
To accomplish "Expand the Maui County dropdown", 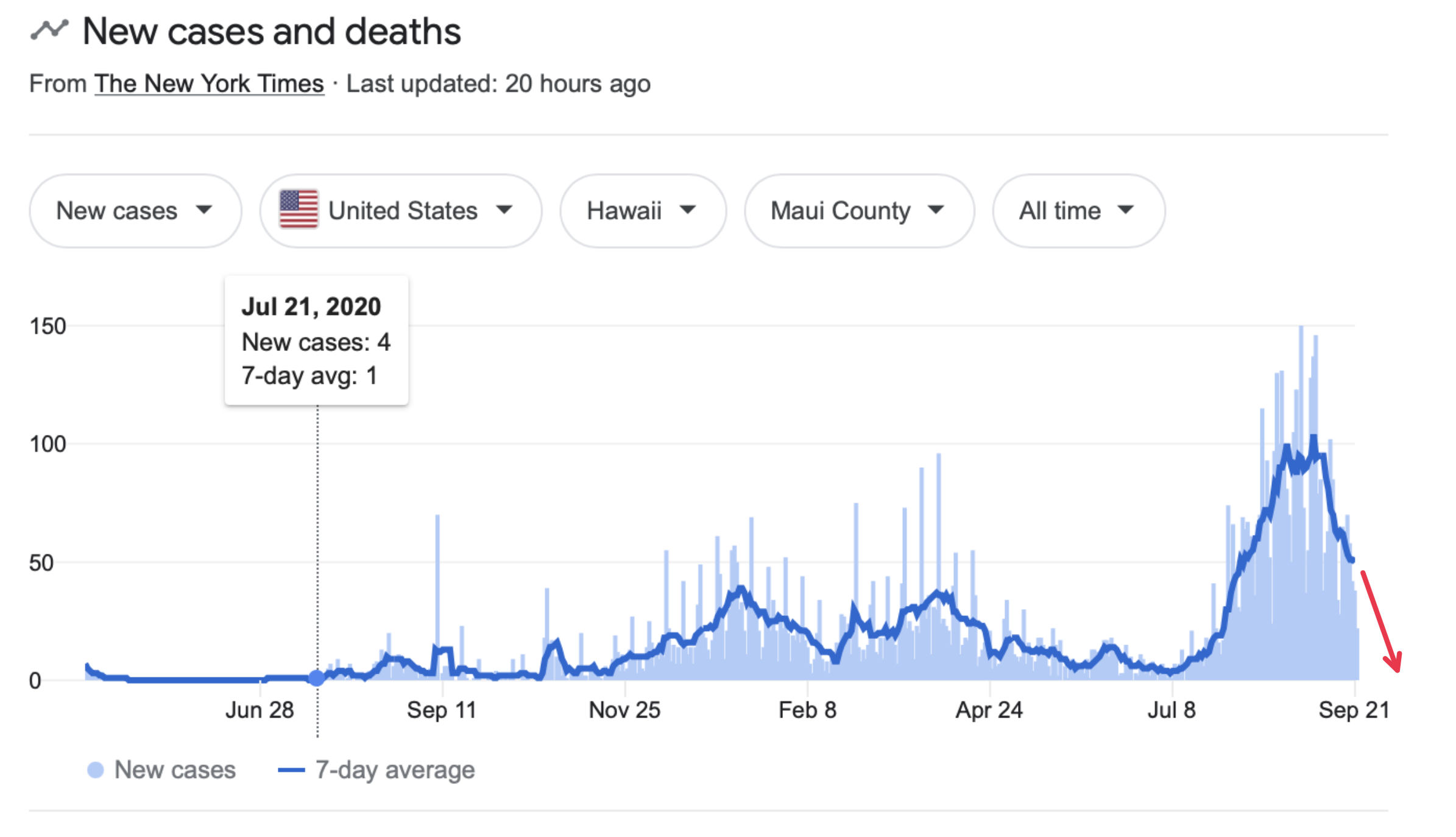I will 858,211.
